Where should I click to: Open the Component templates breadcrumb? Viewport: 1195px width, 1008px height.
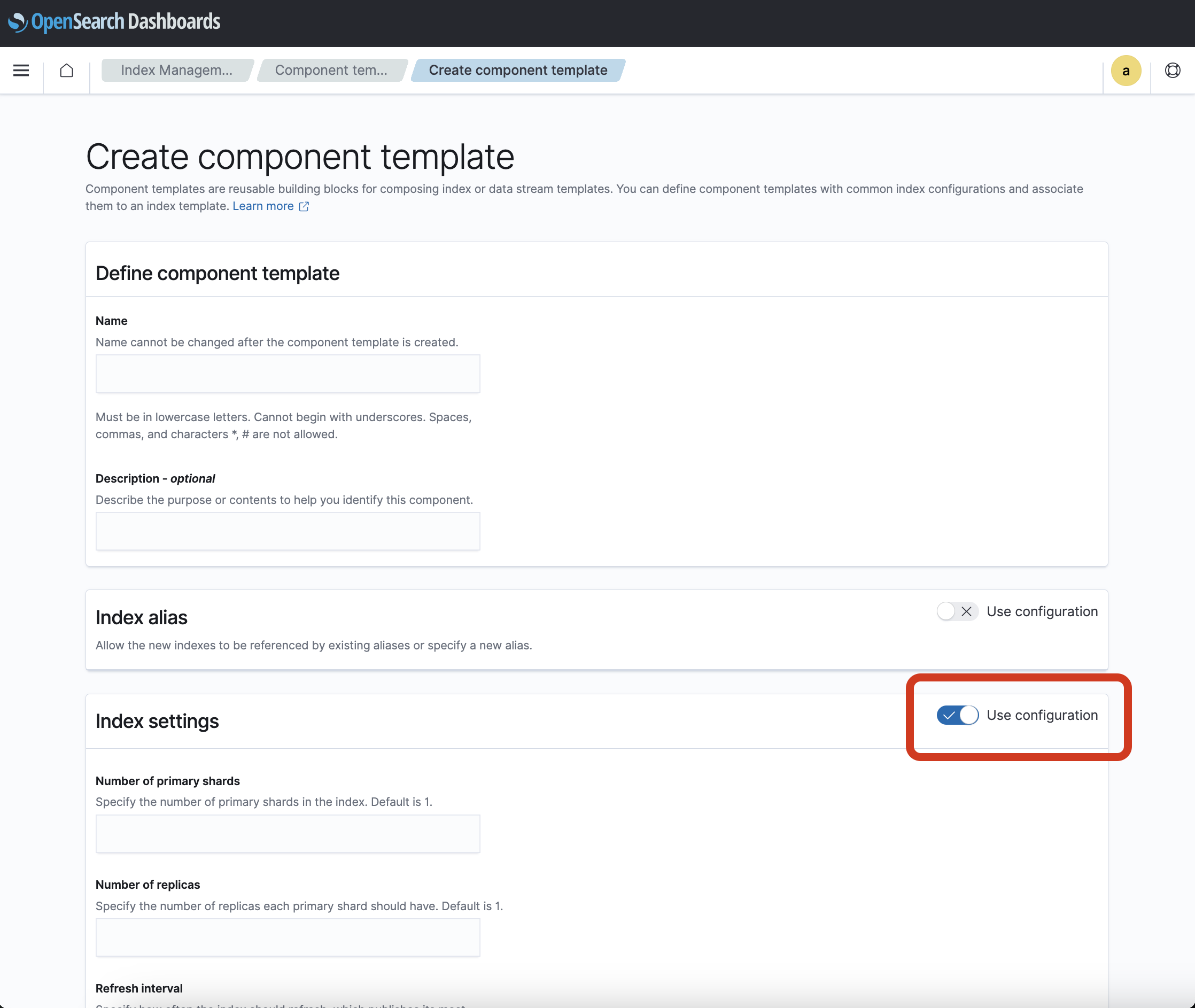330,69
